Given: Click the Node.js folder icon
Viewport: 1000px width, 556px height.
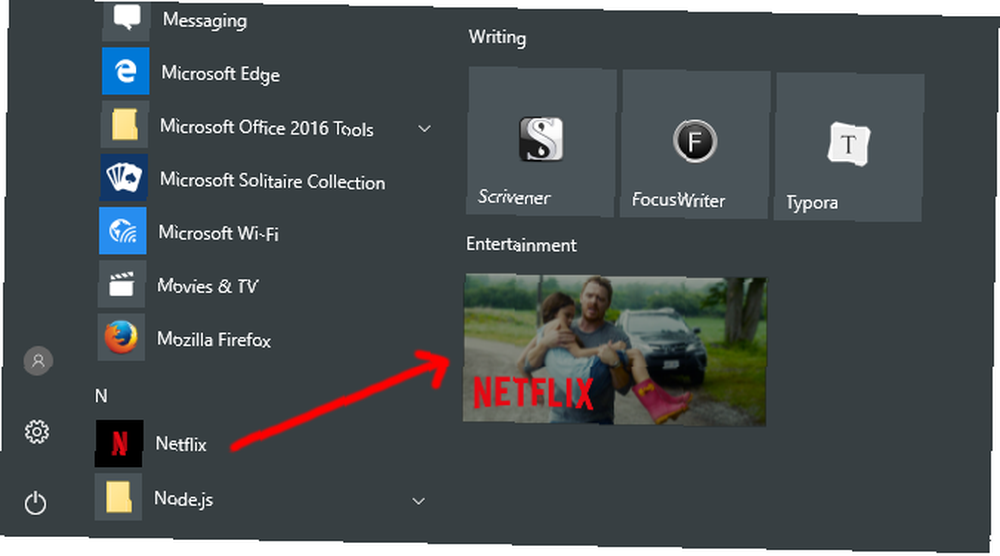Looking at the screenshot, I should (118, 497).
